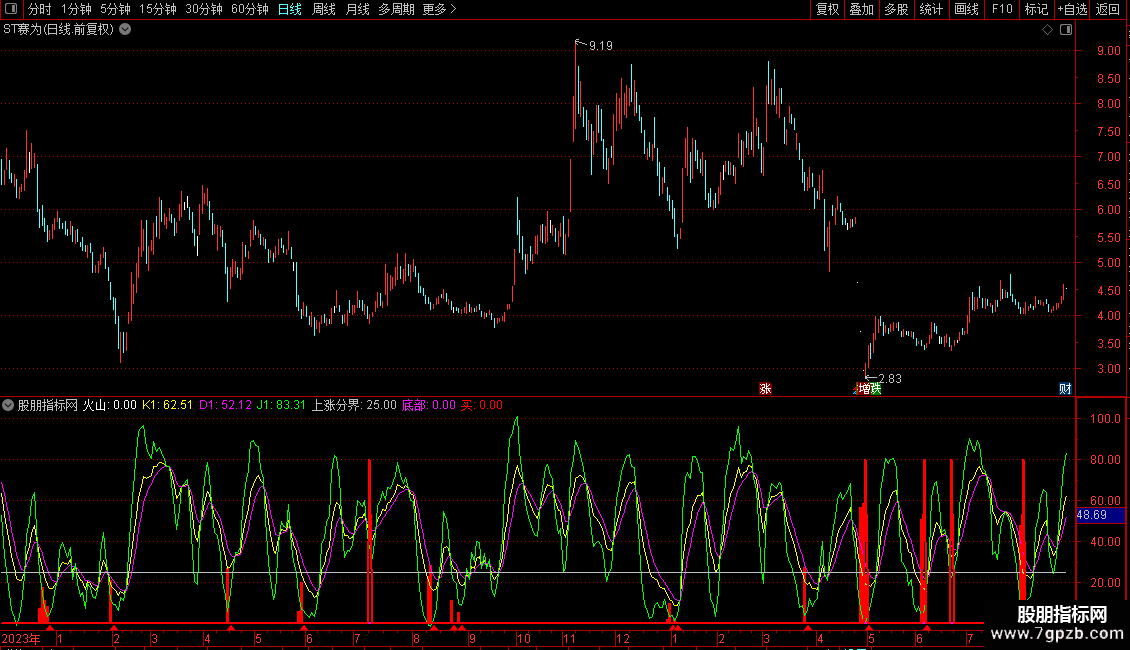Add stock via +自选 button

point(1072,9)
